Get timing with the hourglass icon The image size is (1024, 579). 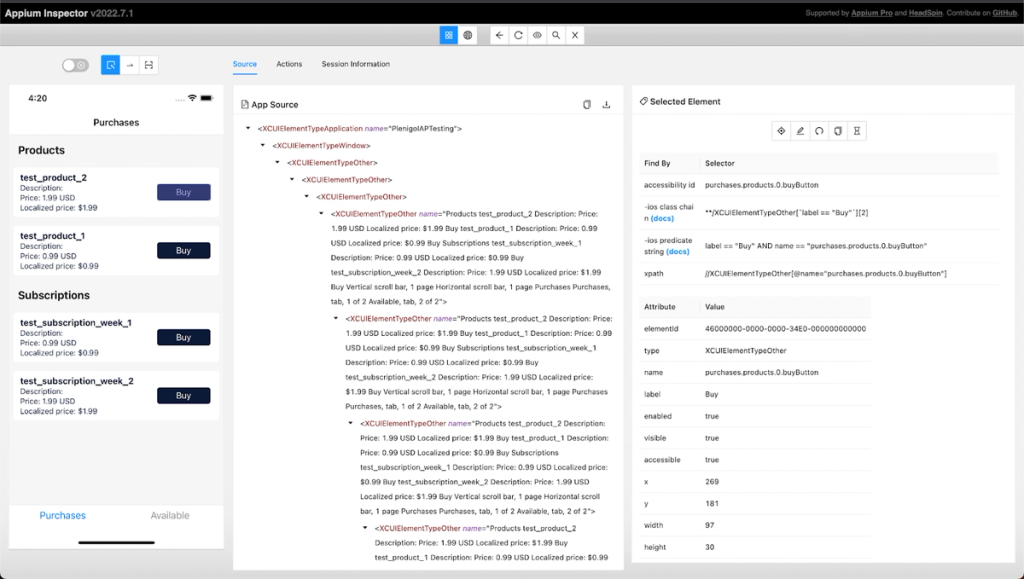coord(857,131)
